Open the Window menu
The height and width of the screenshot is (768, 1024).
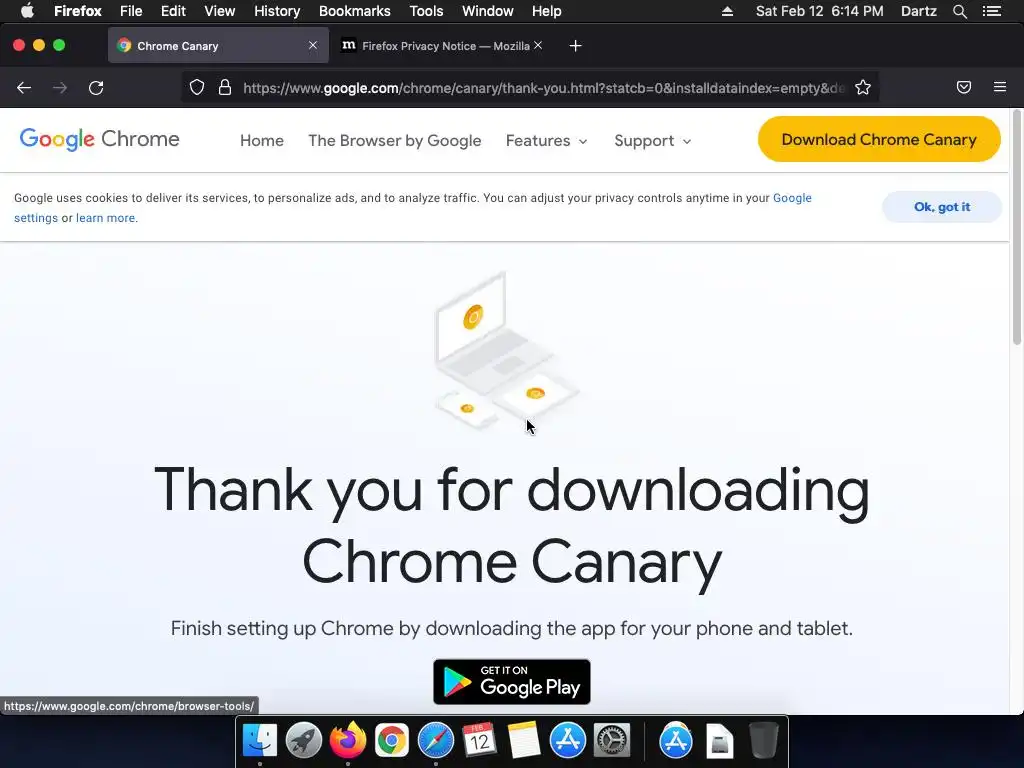[487, 11]
